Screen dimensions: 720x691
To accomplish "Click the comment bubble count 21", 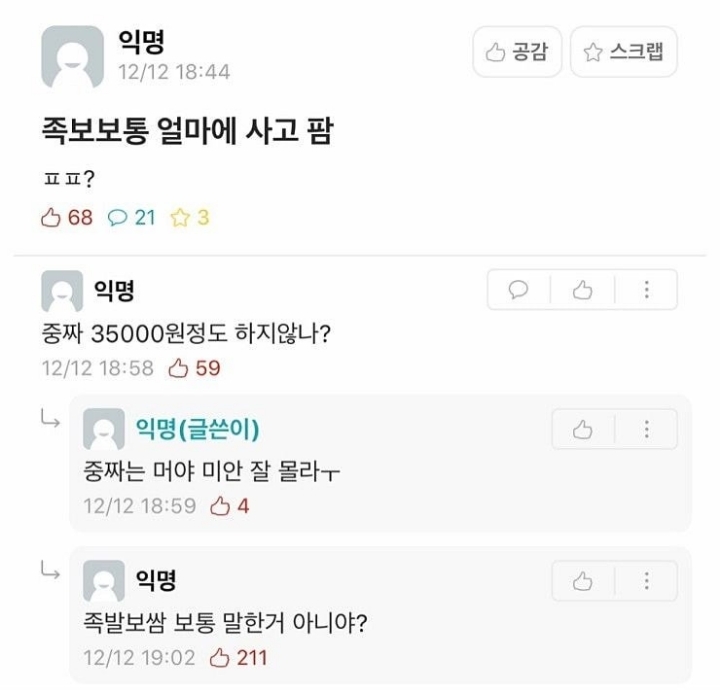I will [132, 217].
